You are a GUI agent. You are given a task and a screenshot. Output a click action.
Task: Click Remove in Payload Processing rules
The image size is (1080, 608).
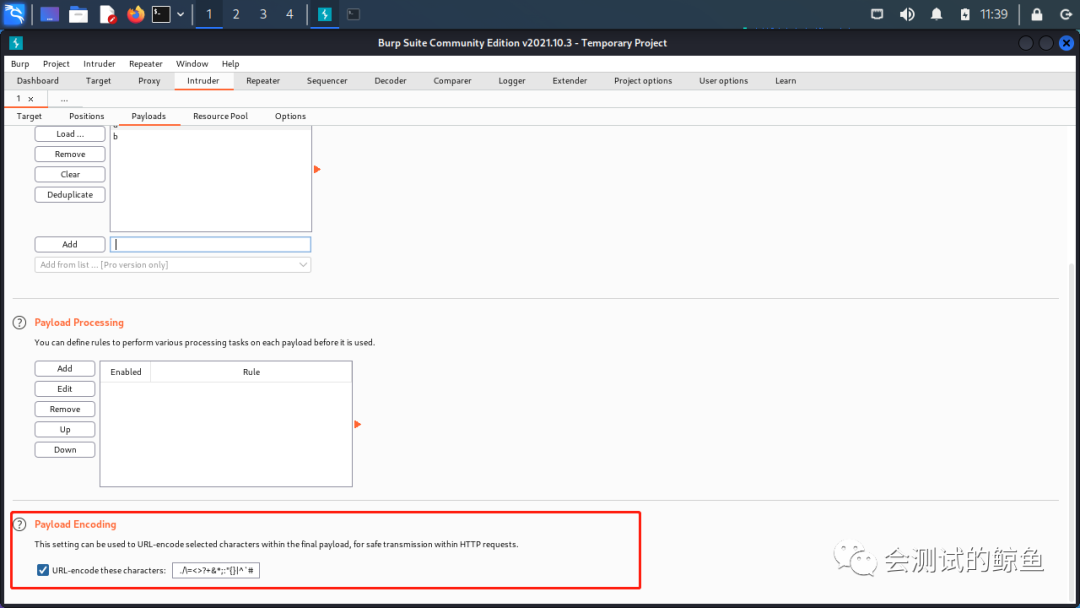[x=65, y=409]
